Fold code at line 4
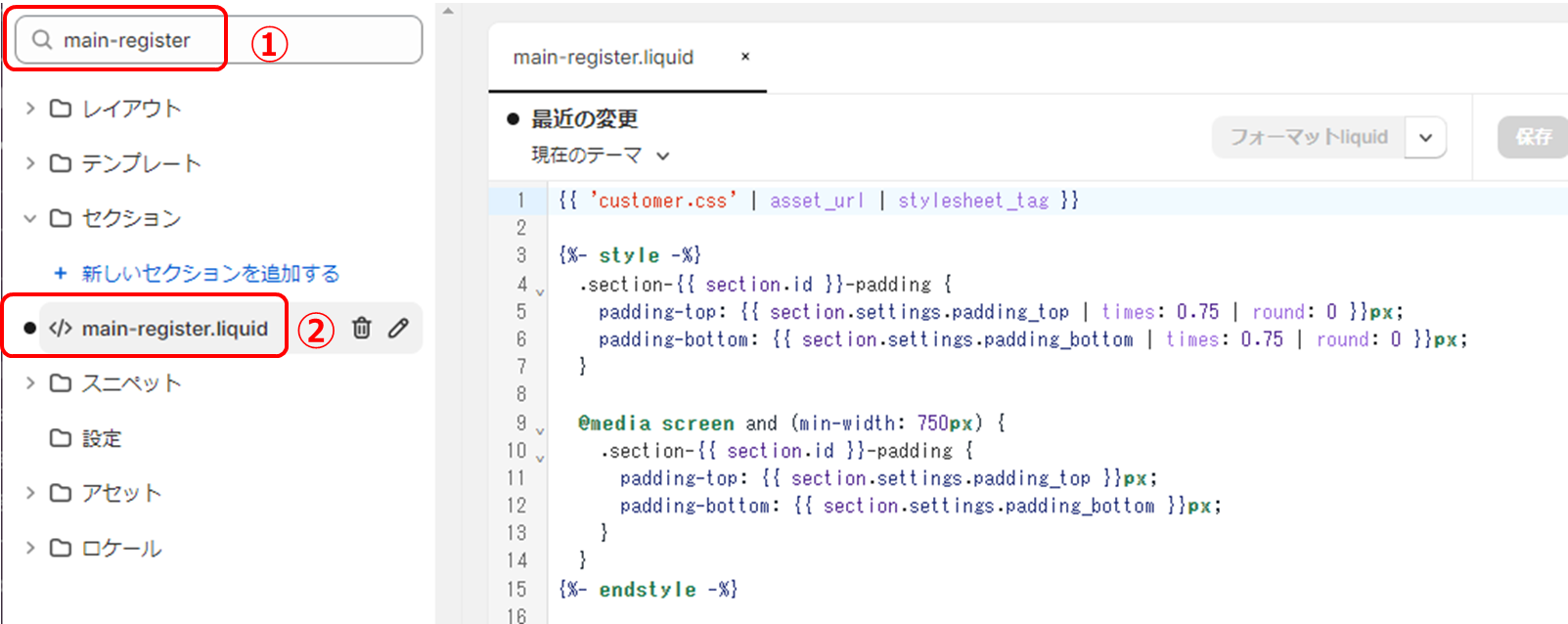The image size is (1568, 624). (x=540, y=290)
